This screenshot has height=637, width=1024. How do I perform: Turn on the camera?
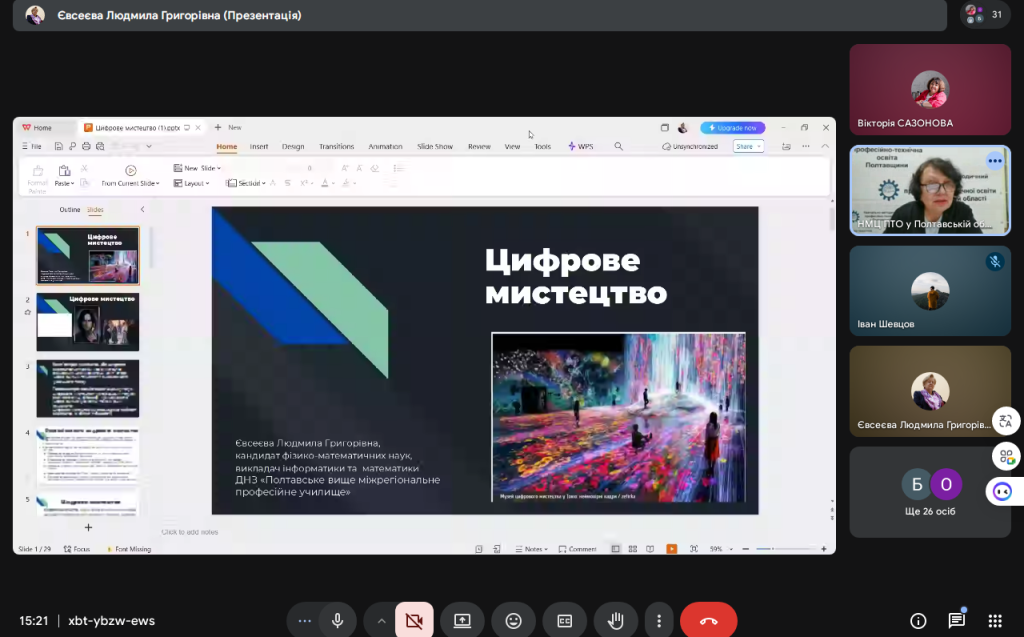[x=414, y=620]
